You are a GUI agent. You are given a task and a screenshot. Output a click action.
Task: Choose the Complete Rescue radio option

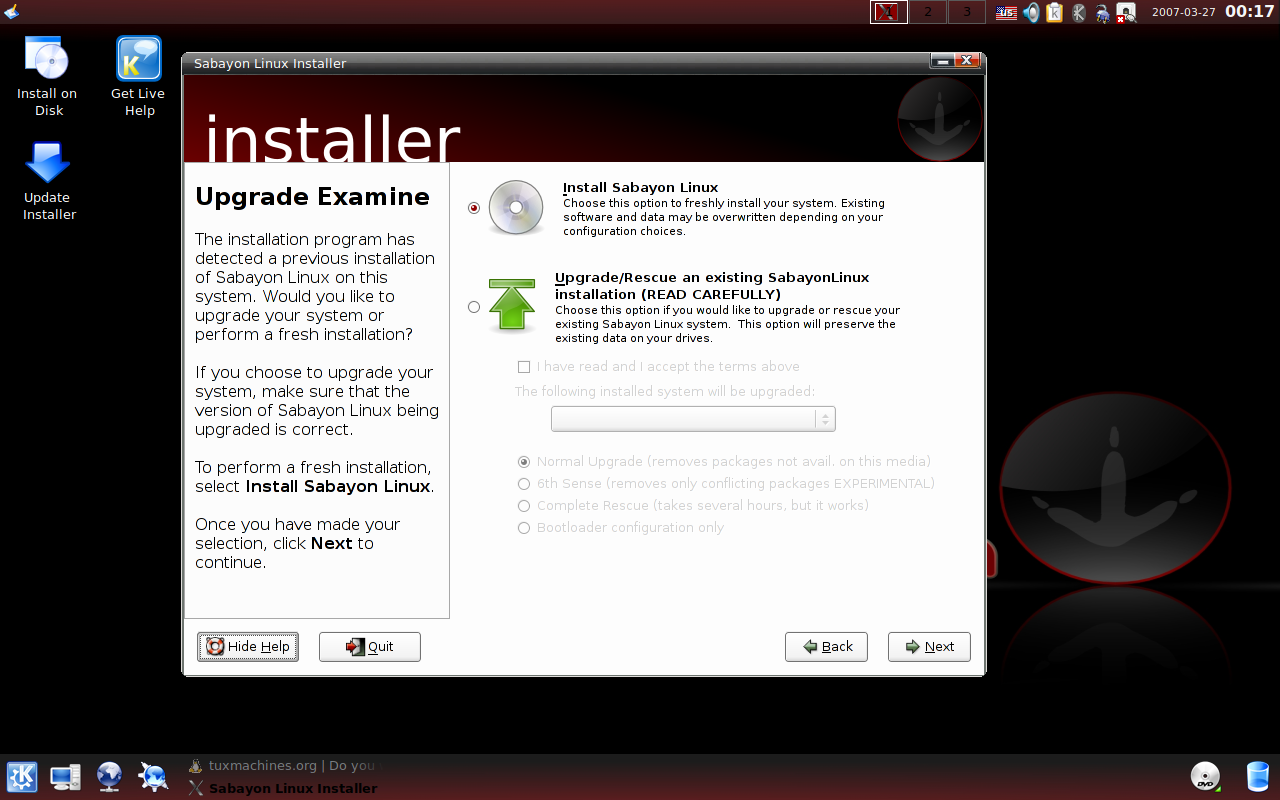(x=523, y=506)
